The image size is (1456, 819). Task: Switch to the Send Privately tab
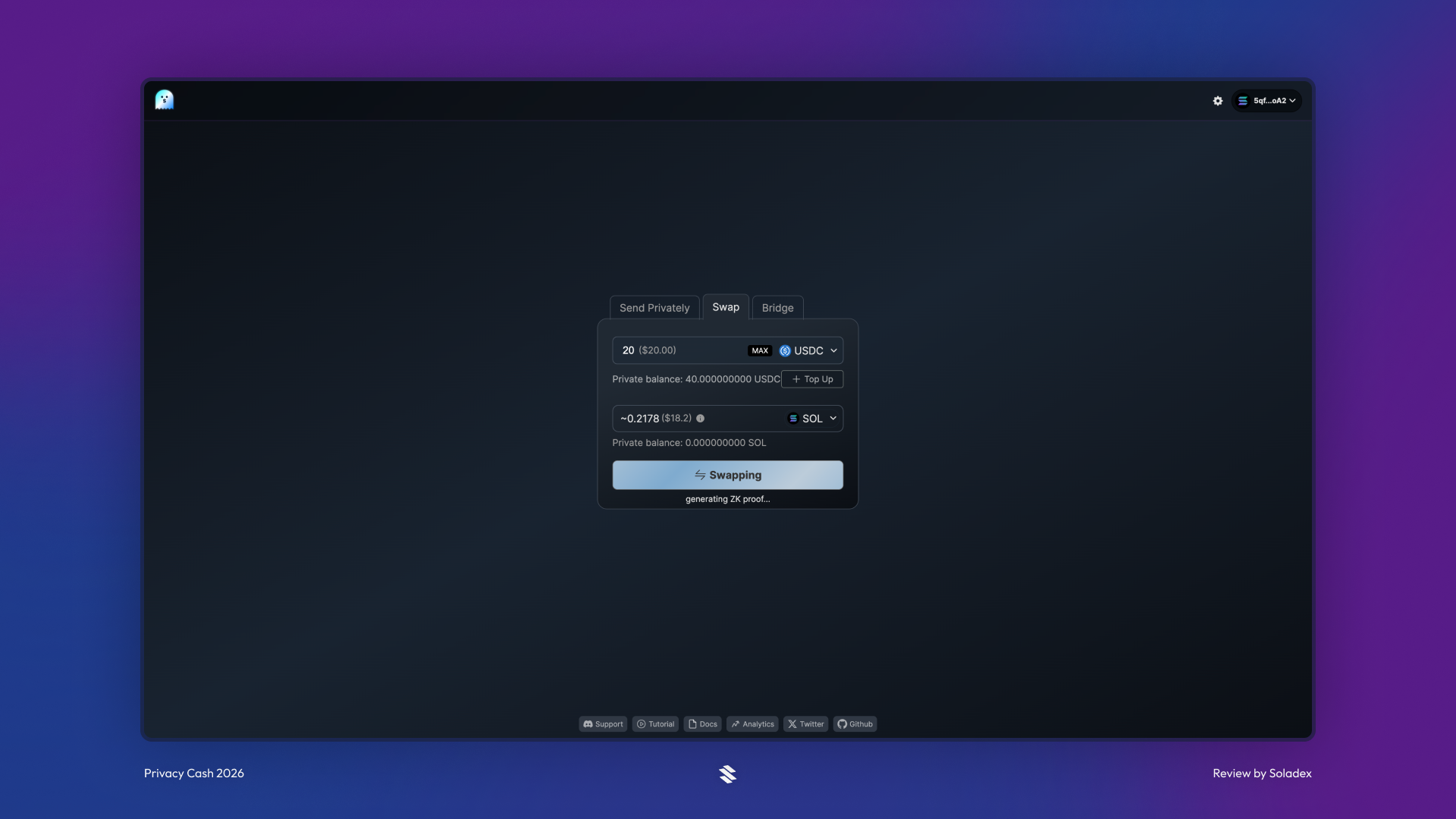tap(654, 307)
